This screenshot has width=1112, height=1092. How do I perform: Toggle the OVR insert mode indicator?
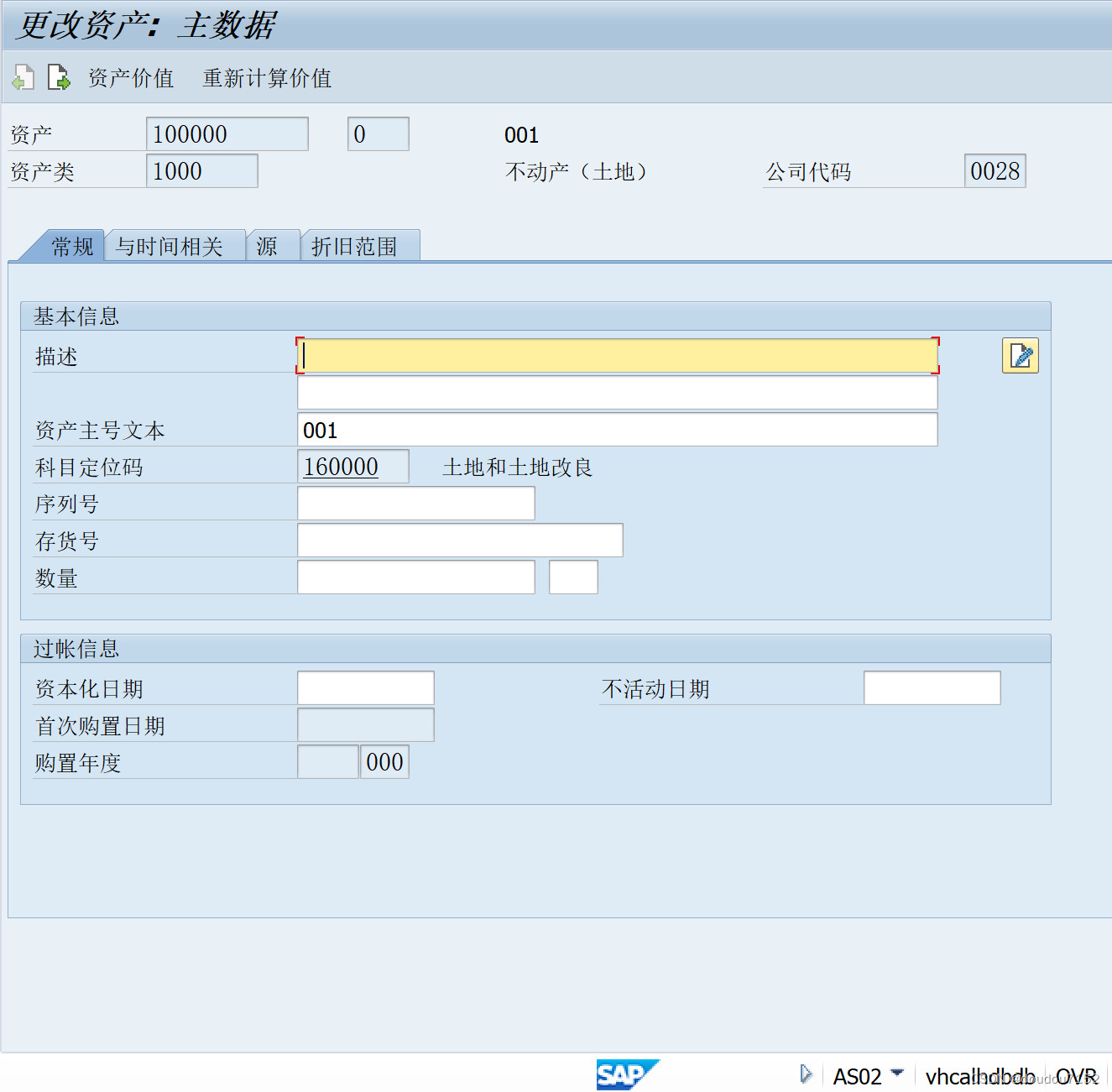click(1077, 1076)
